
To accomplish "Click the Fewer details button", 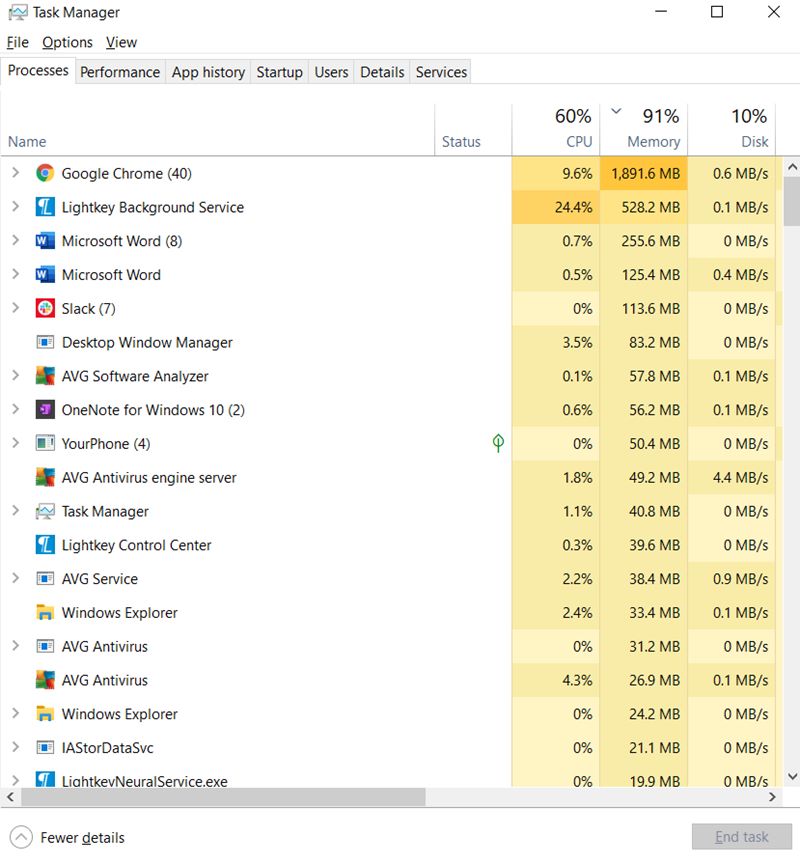I will pyautogui.click(x=66, y=837).
